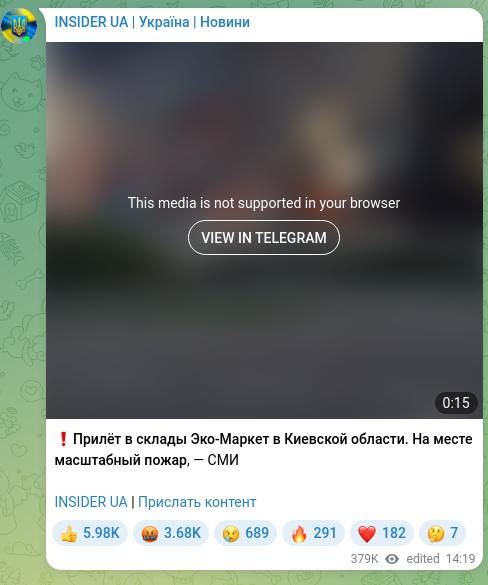This screenshot has width=488, height=585.
Task: Click the 379K view count
Action: click(365, 559)
